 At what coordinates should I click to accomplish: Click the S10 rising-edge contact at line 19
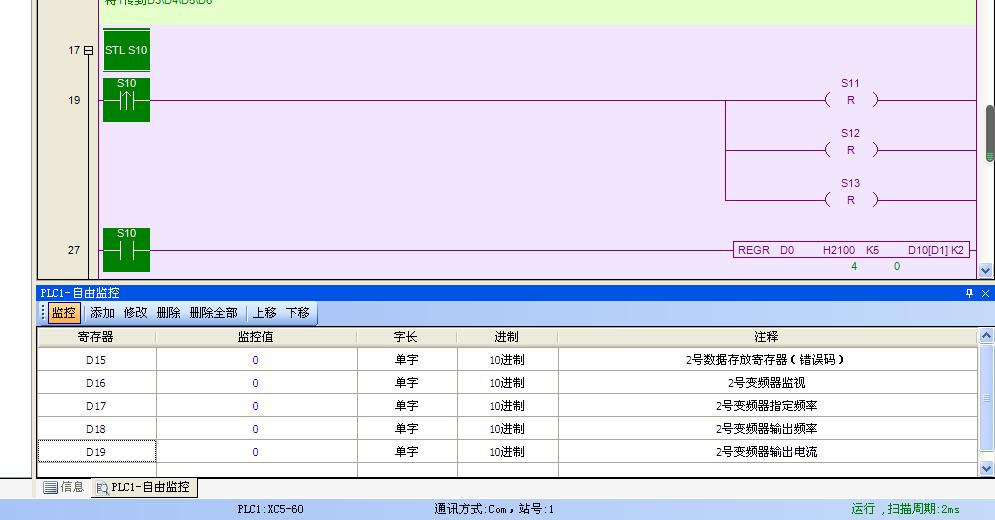(126, 100)
